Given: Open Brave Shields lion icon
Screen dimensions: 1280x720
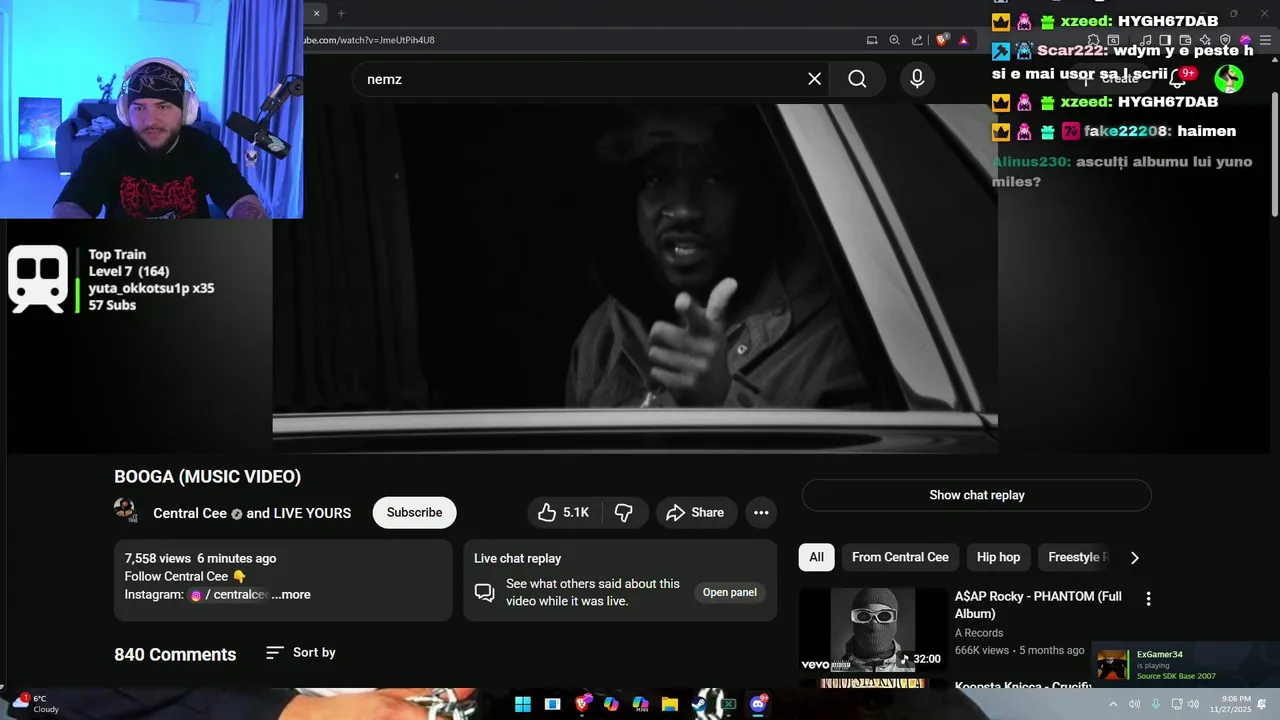Looking at the screenshot, I should tap(942, 40).
